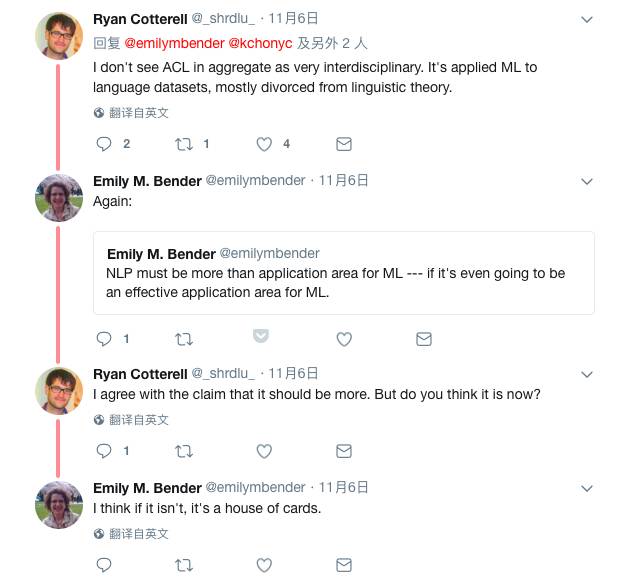Open more options on "house of cards" tweet
The height and width of the screenshot is (582, 628).
[587, 488]
